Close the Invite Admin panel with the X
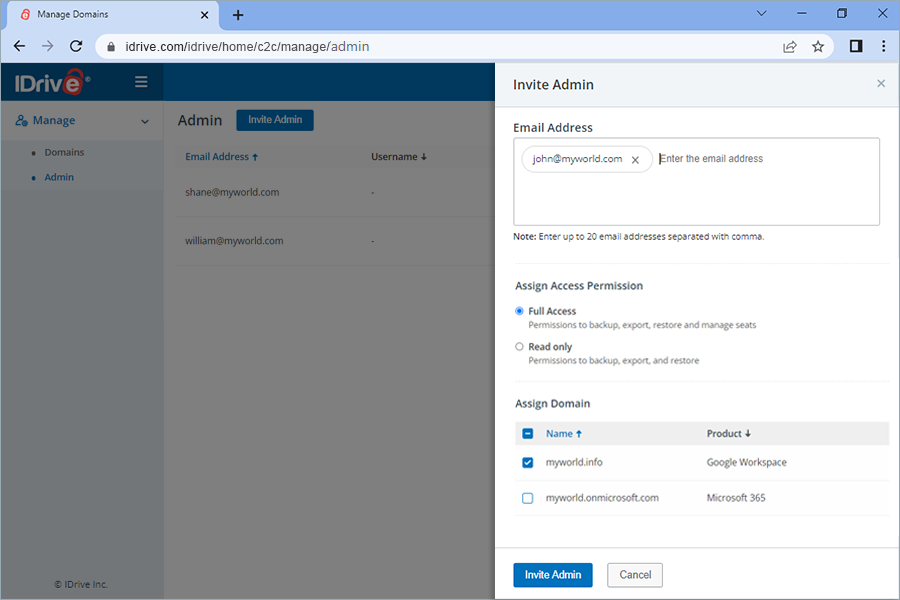Image resolution: width=900 pixels, height=600 pixels. point(881,84)
